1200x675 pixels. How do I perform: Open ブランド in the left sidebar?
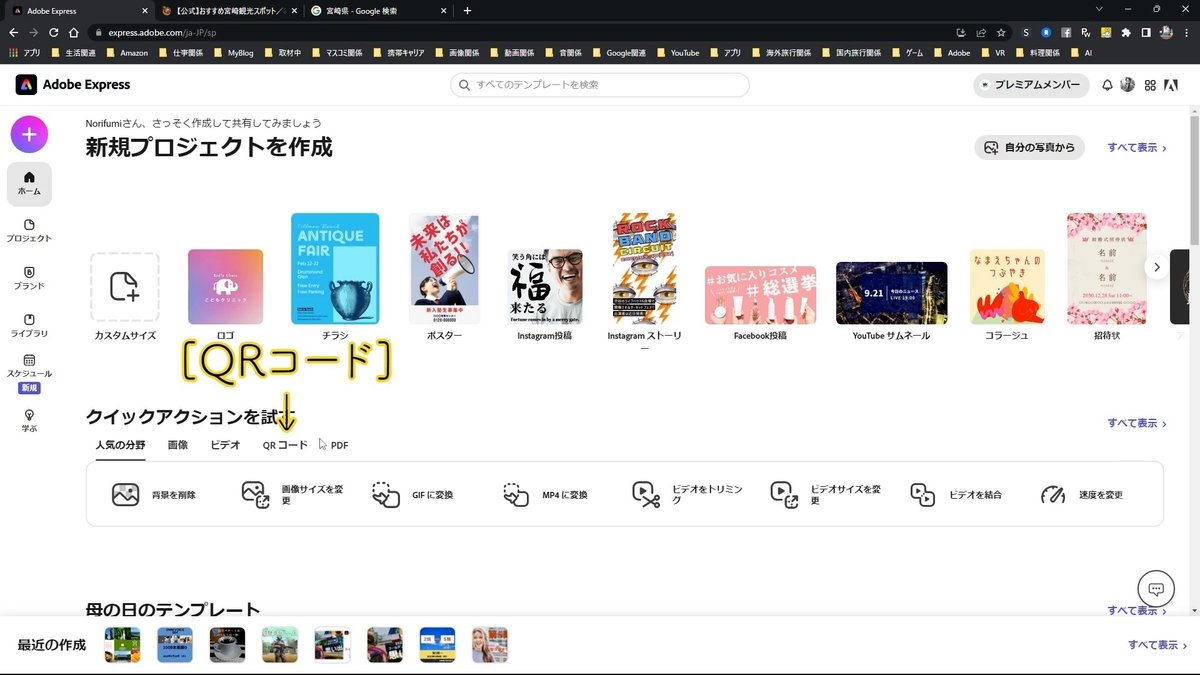(x=29, y=278)
